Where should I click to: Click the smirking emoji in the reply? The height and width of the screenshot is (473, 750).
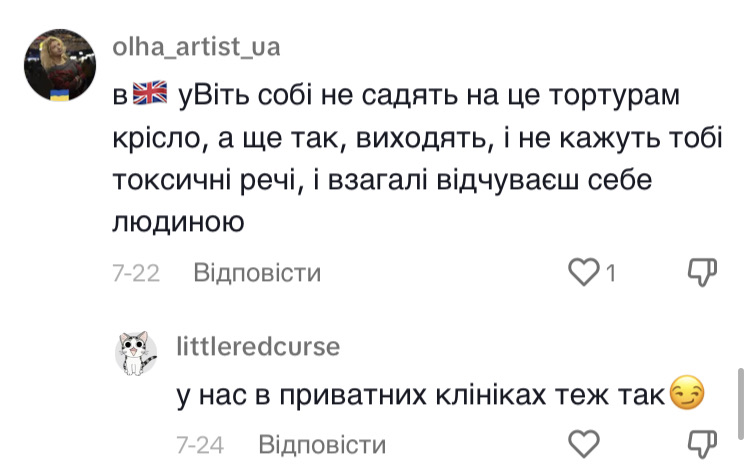[x=686, y=397]
